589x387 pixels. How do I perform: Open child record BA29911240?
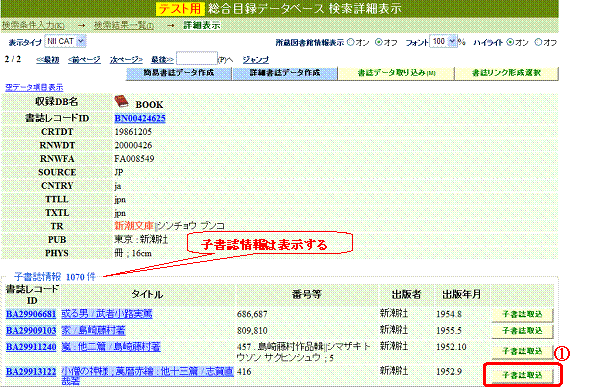click(x=31, y=346)
